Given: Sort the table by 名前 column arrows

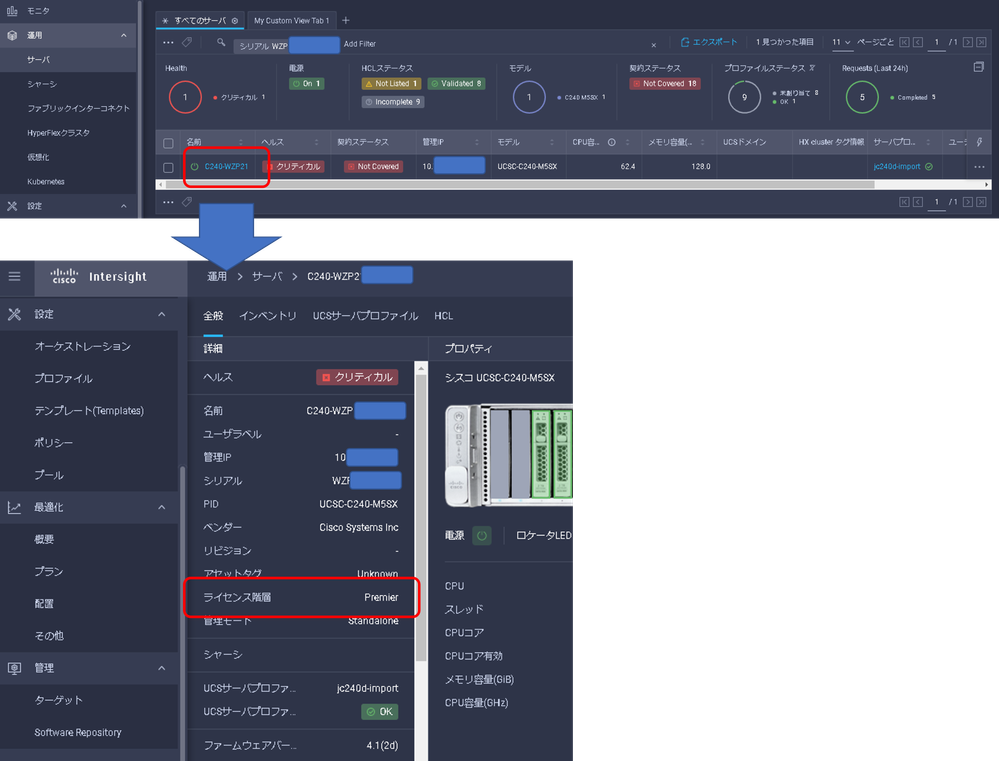Looking at the screenshot, I should coord(241,142).
